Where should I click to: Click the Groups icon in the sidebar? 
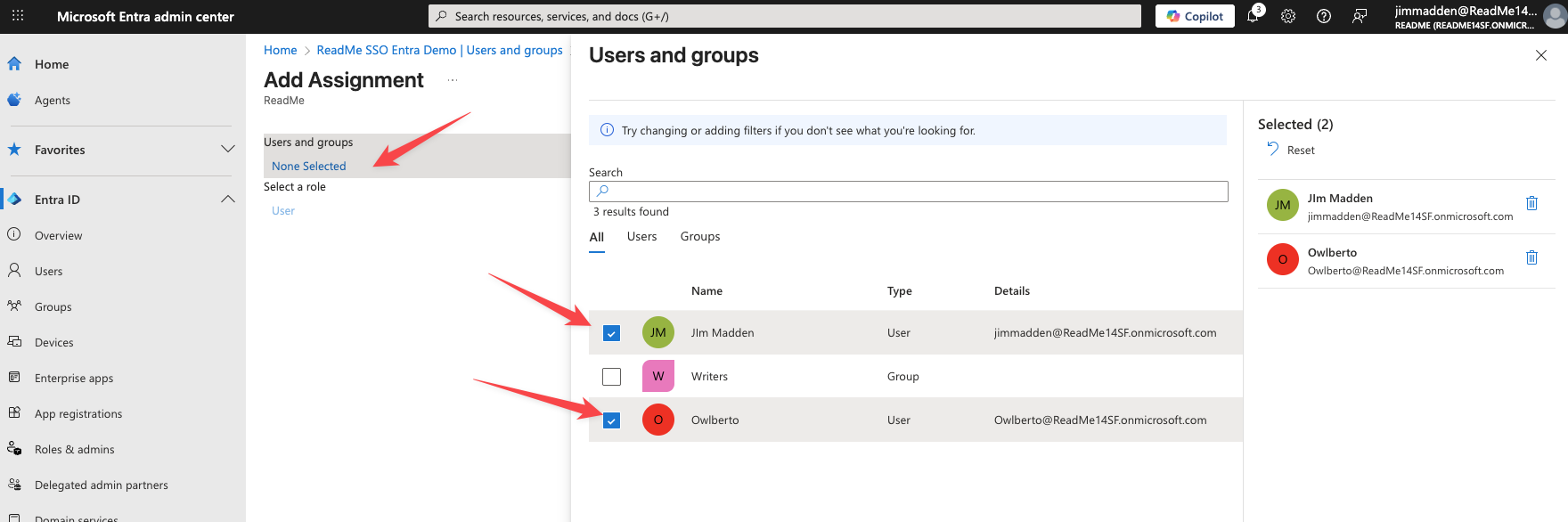[x=14, y=306]
